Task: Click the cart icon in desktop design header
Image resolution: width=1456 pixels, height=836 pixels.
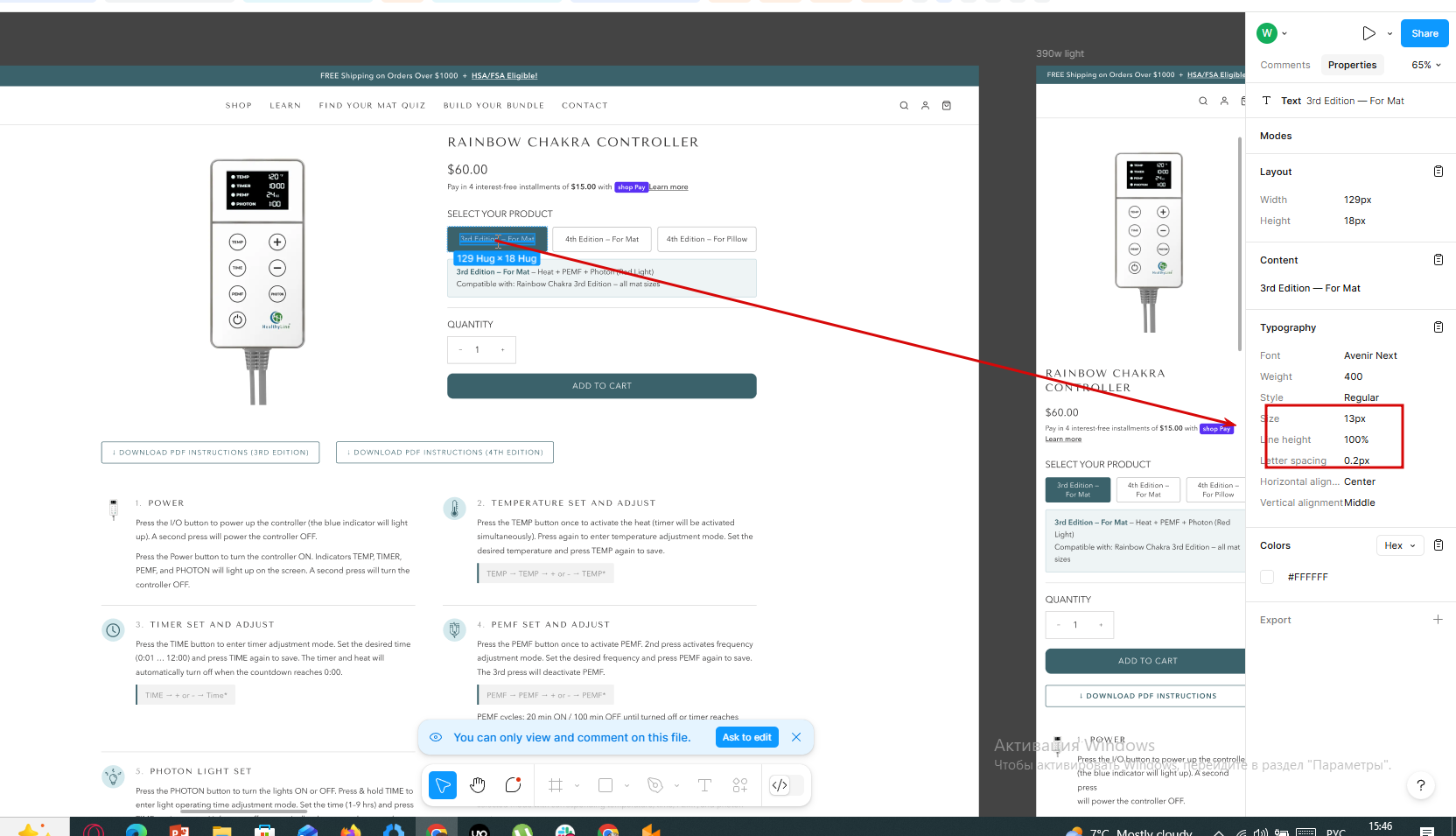Action: click(946, 106)
